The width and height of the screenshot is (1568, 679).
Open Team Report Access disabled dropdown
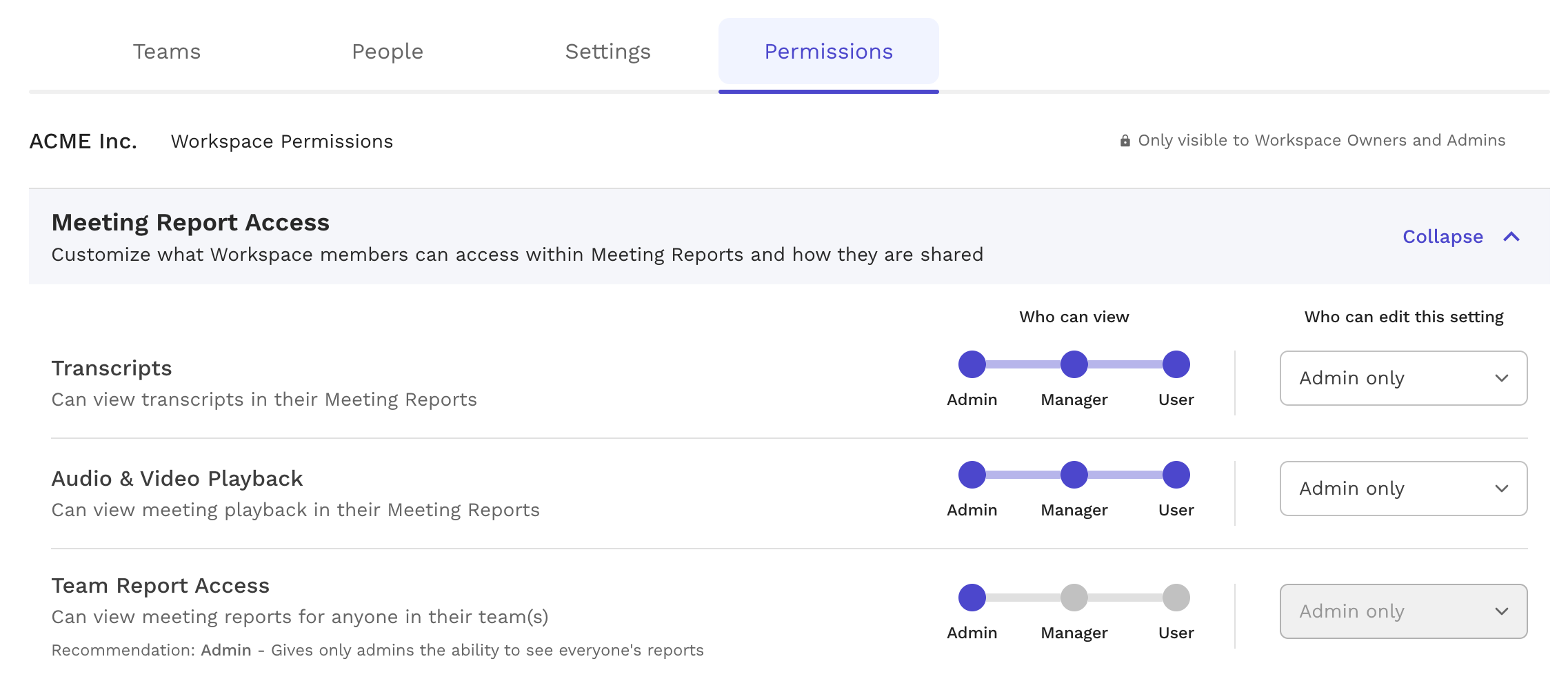point(1404,611)
